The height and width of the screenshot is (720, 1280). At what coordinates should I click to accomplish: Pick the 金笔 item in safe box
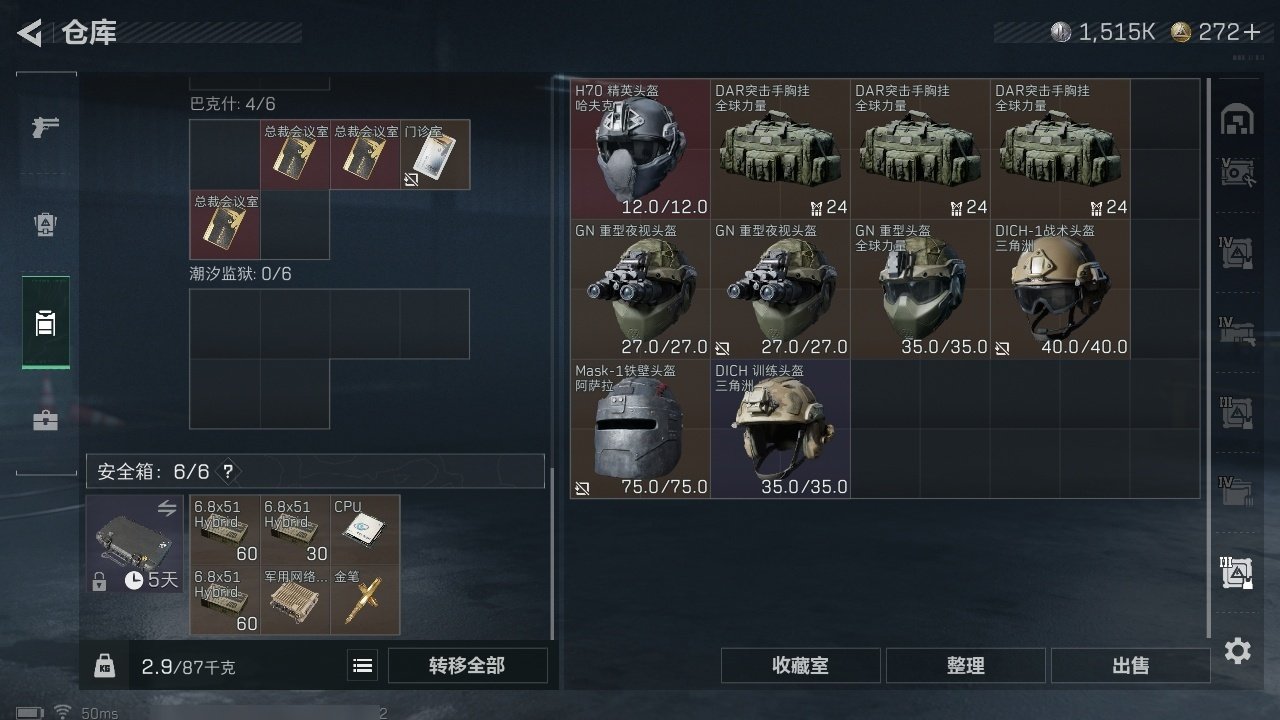click(x=365, y=600)
